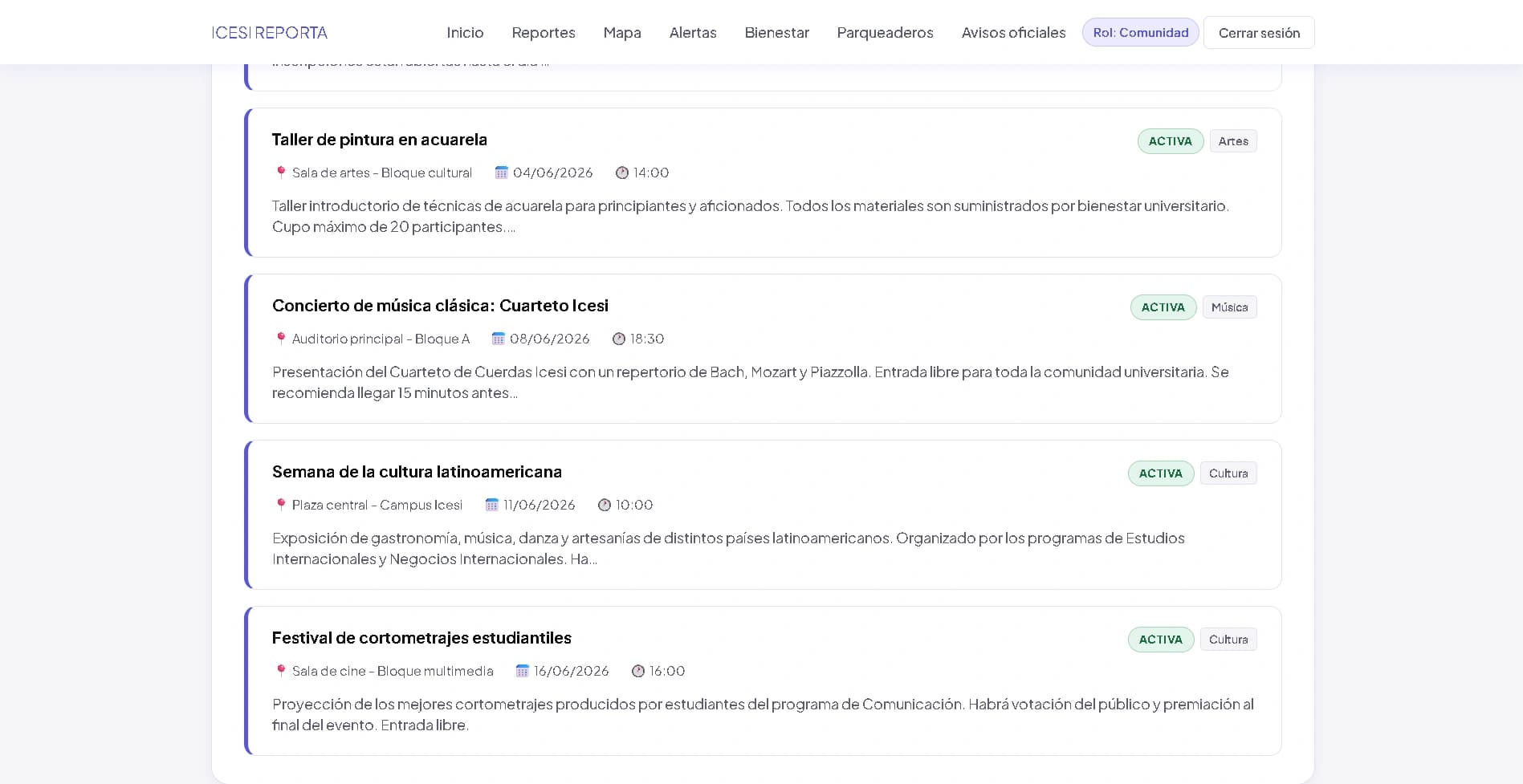Click the clock icon next to 14:00
The height and width of the screenshot is (784, 1523).
(622, 173)
